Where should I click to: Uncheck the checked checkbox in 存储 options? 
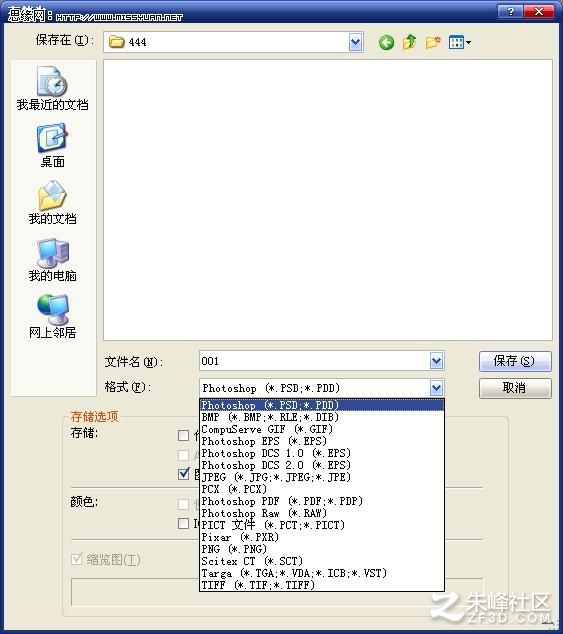coord(184,473)
